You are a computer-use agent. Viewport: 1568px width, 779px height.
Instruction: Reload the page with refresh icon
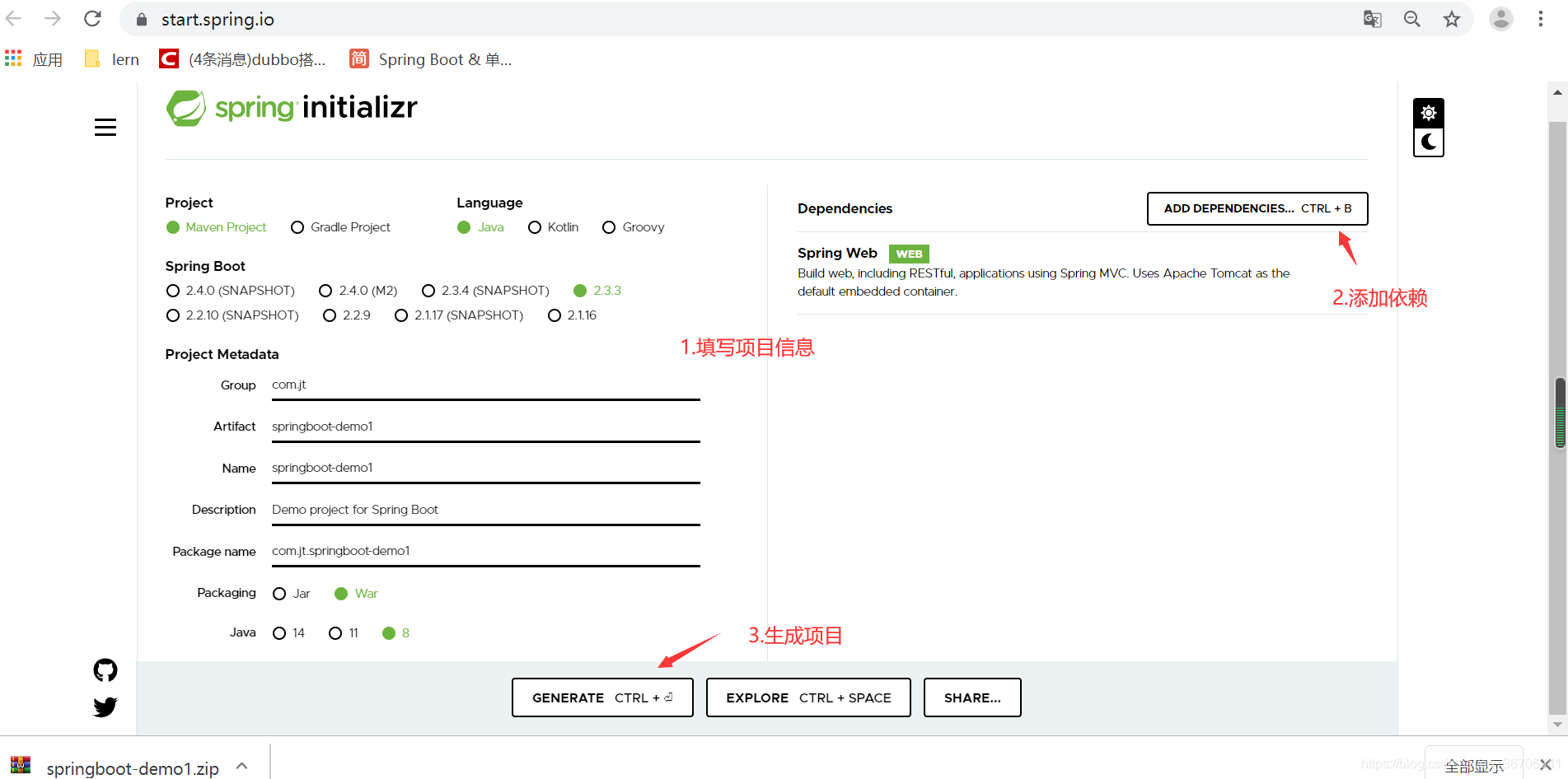point(92,19)
